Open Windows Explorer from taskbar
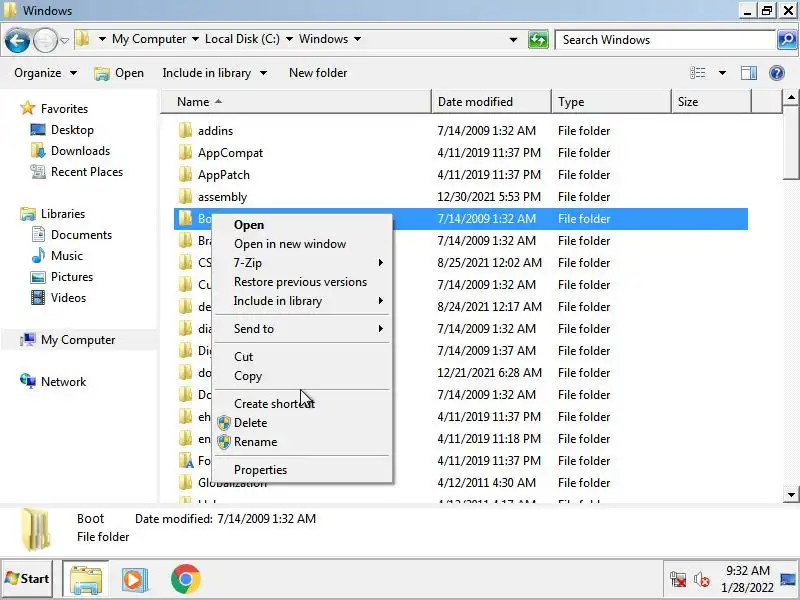This screenshot has height=600, width=800. [x=86, y=579]
